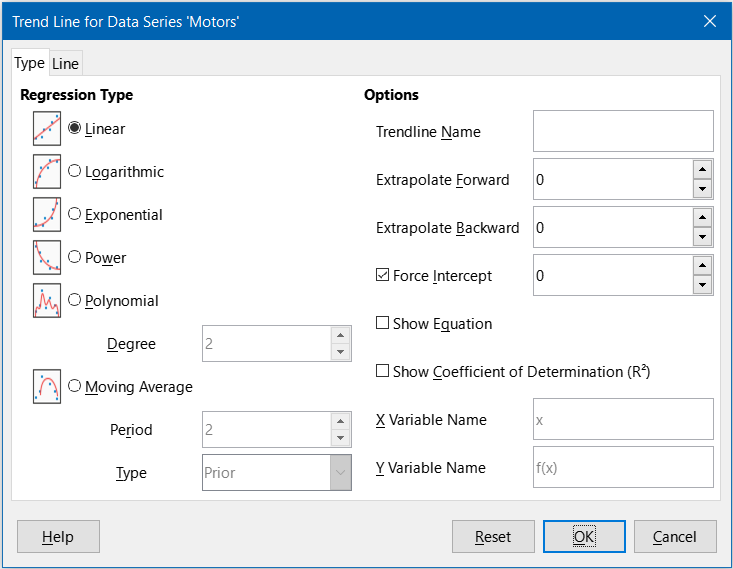Switch to the Line tab

click(65, 64)
